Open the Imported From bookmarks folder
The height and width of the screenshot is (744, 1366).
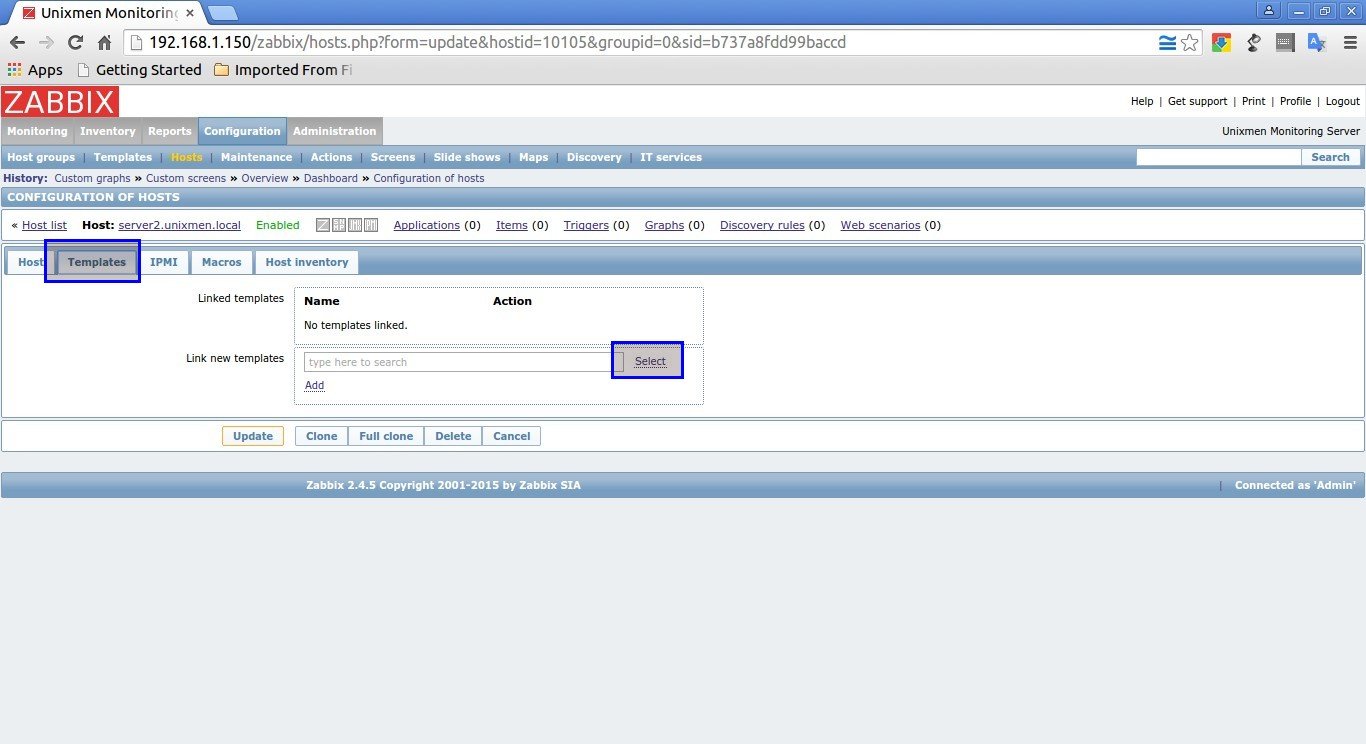[x=283, y=70]
